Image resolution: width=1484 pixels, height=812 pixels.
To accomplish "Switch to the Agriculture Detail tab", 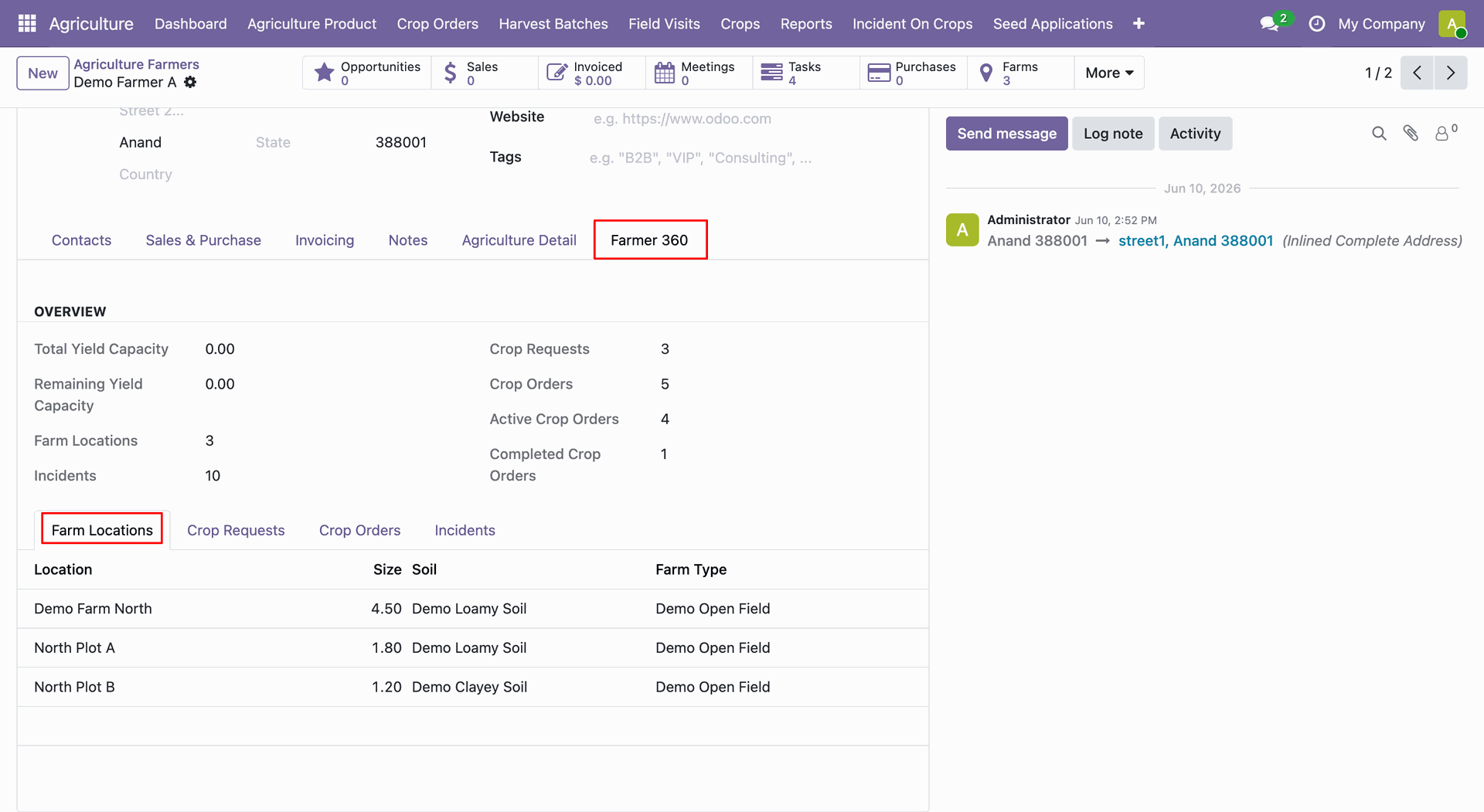I will [x=519, y=240].
